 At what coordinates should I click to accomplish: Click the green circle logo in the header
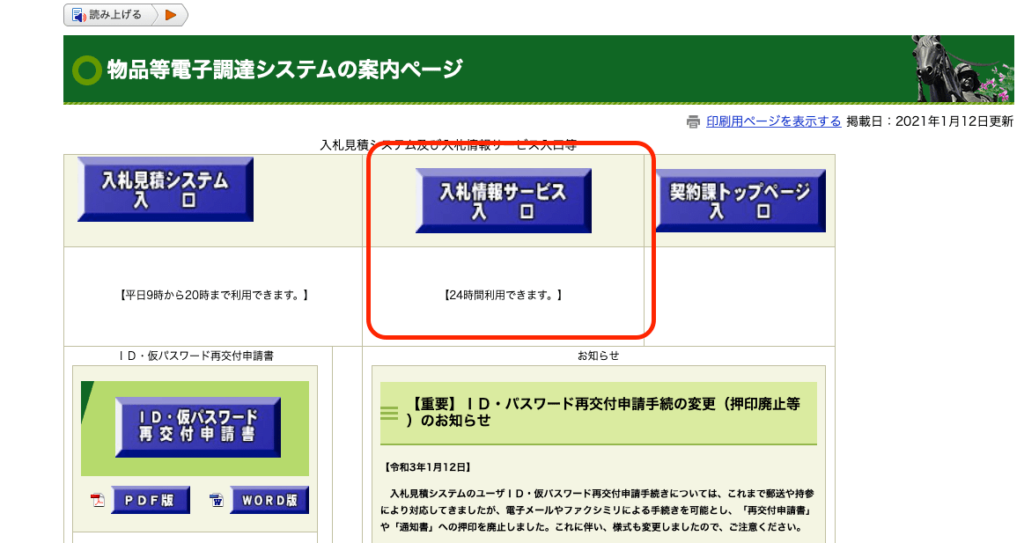tap(87, 70)
